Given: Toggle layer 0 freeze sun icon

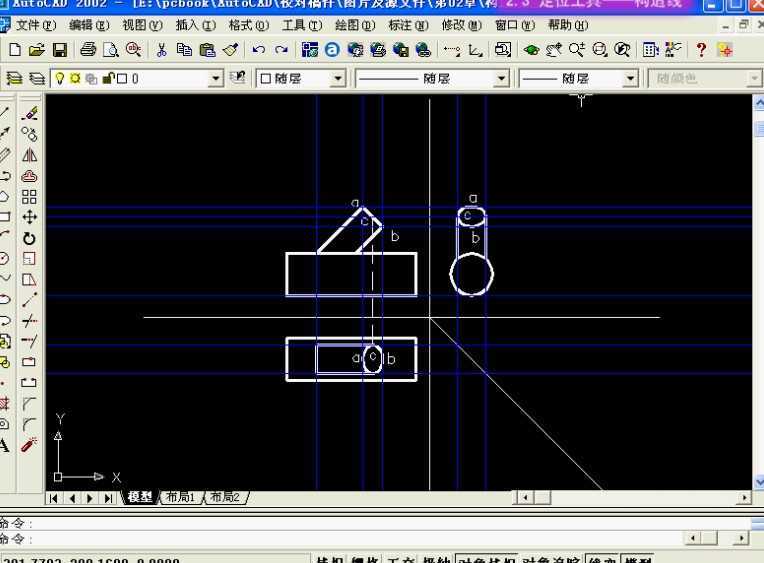Looking at the screenshot, I should (x=75, y=78).
